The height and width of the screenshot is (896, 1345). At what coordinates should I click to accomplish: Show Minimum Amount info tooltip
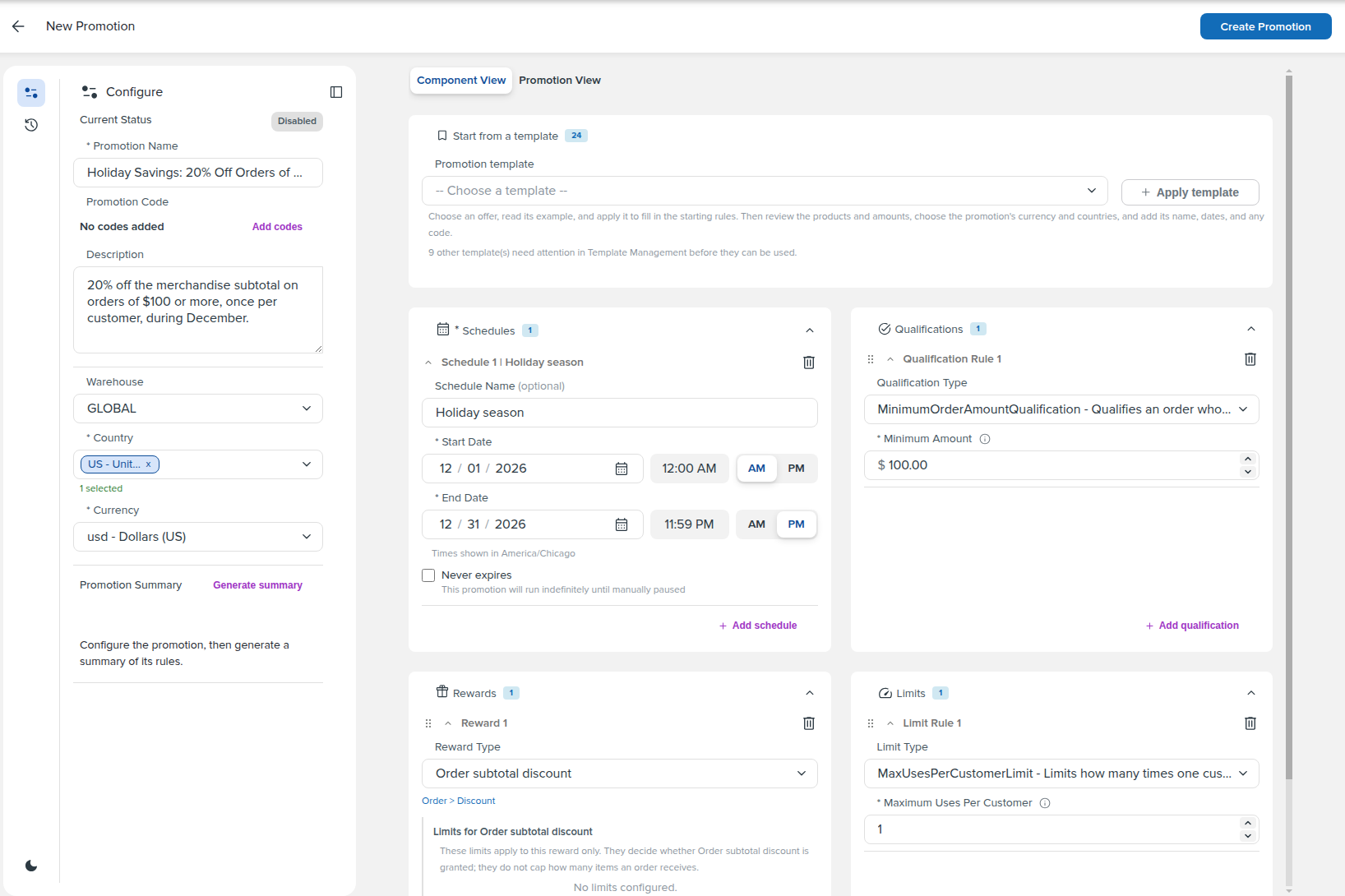[x=985, y=439]
